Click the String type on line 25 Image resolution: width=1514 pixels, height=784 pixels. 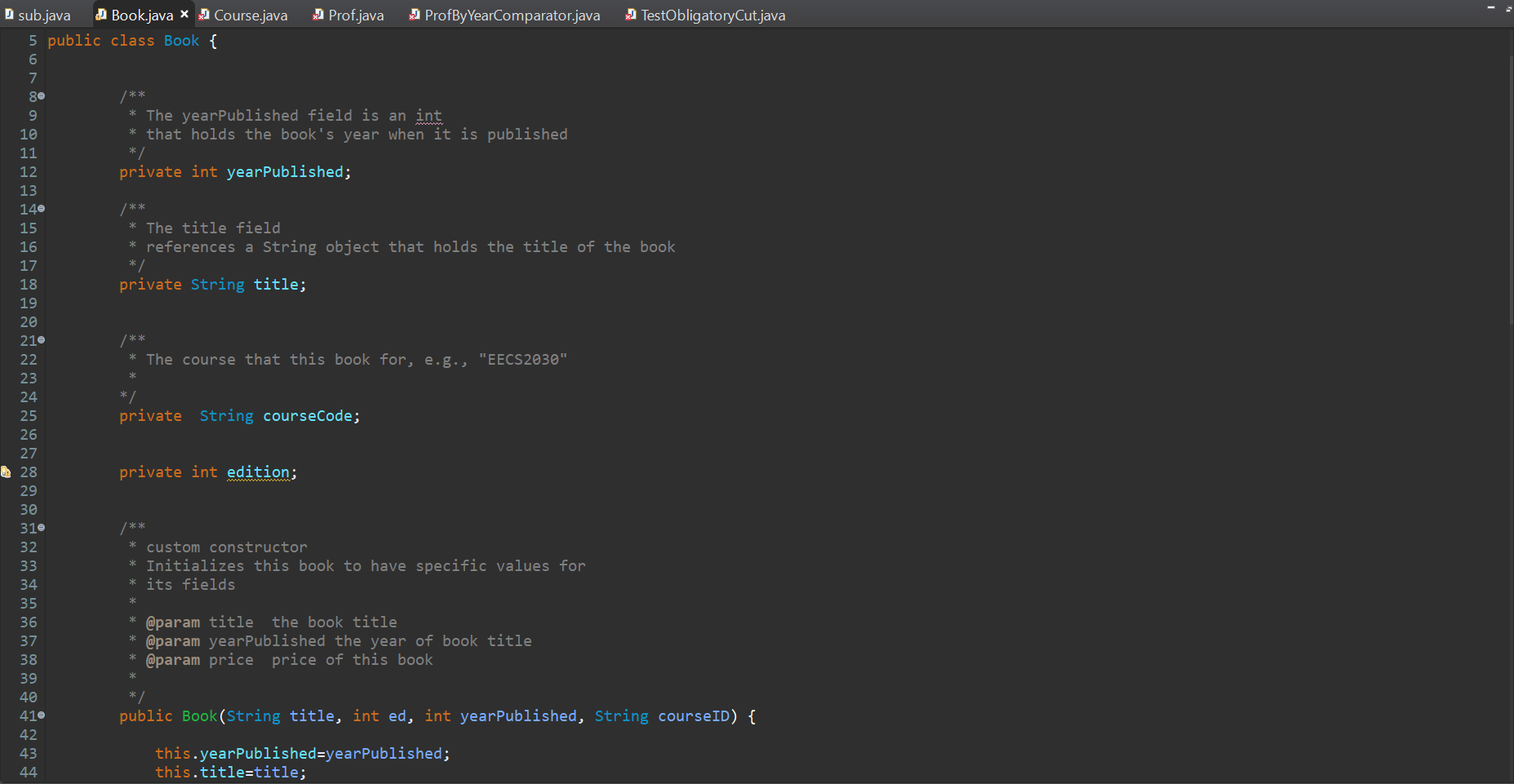(226, 416)
